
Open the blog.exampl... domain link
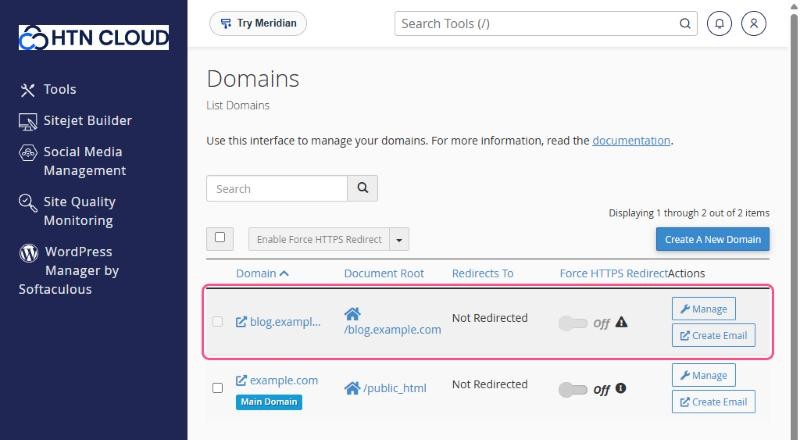coord(278,322)
